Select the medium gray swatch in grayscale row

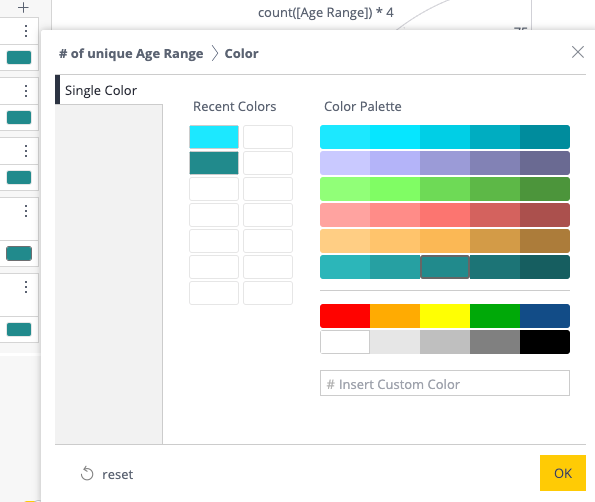click(x=445, y=342)
